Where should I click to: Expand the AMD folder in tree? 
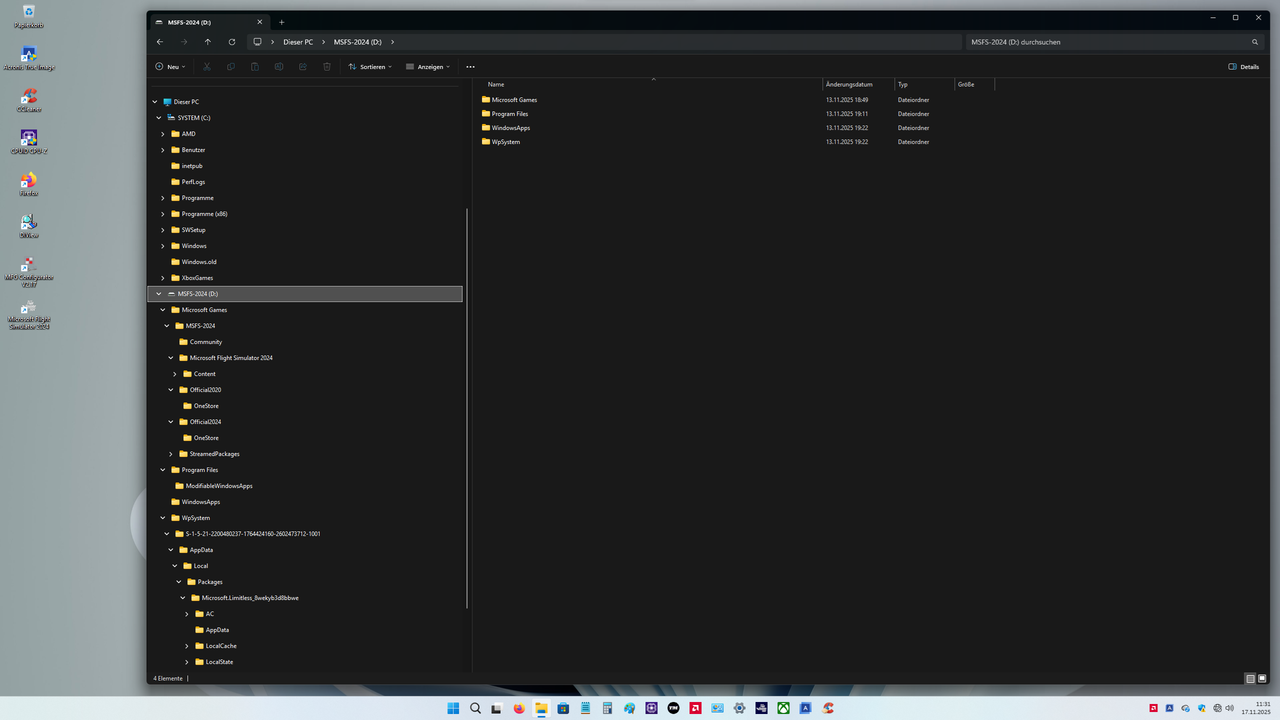point(163,134)
